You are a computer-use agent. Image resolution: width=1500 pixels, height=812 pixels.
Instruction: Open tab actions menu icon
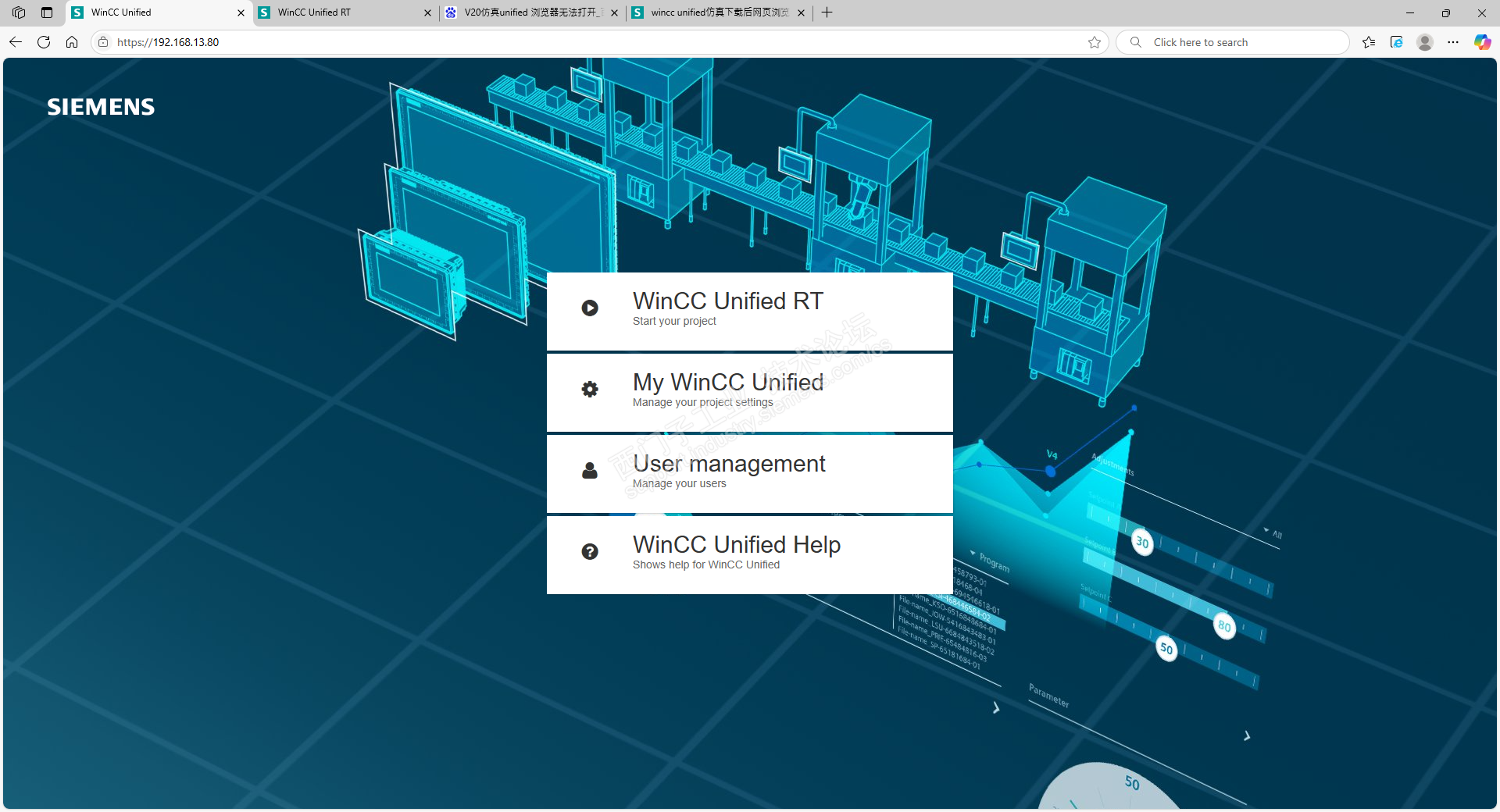coord(47,12)
